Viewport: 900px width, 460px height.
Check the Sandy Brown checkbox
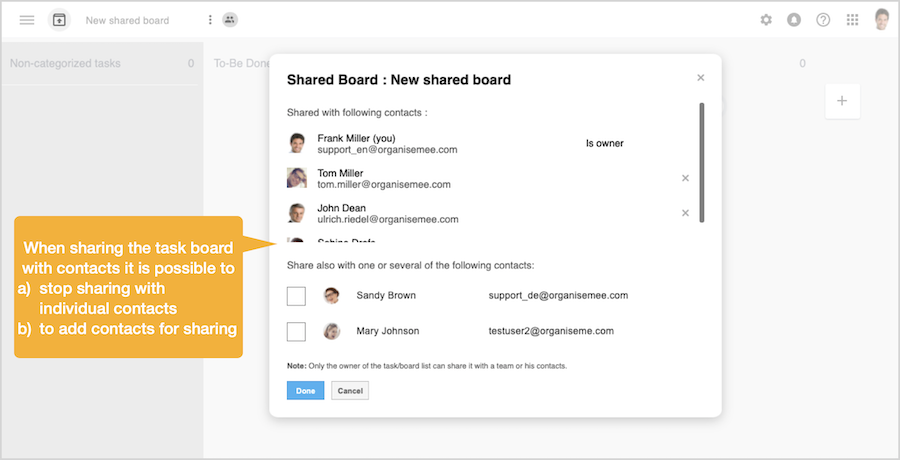click(x=296, y=296)
